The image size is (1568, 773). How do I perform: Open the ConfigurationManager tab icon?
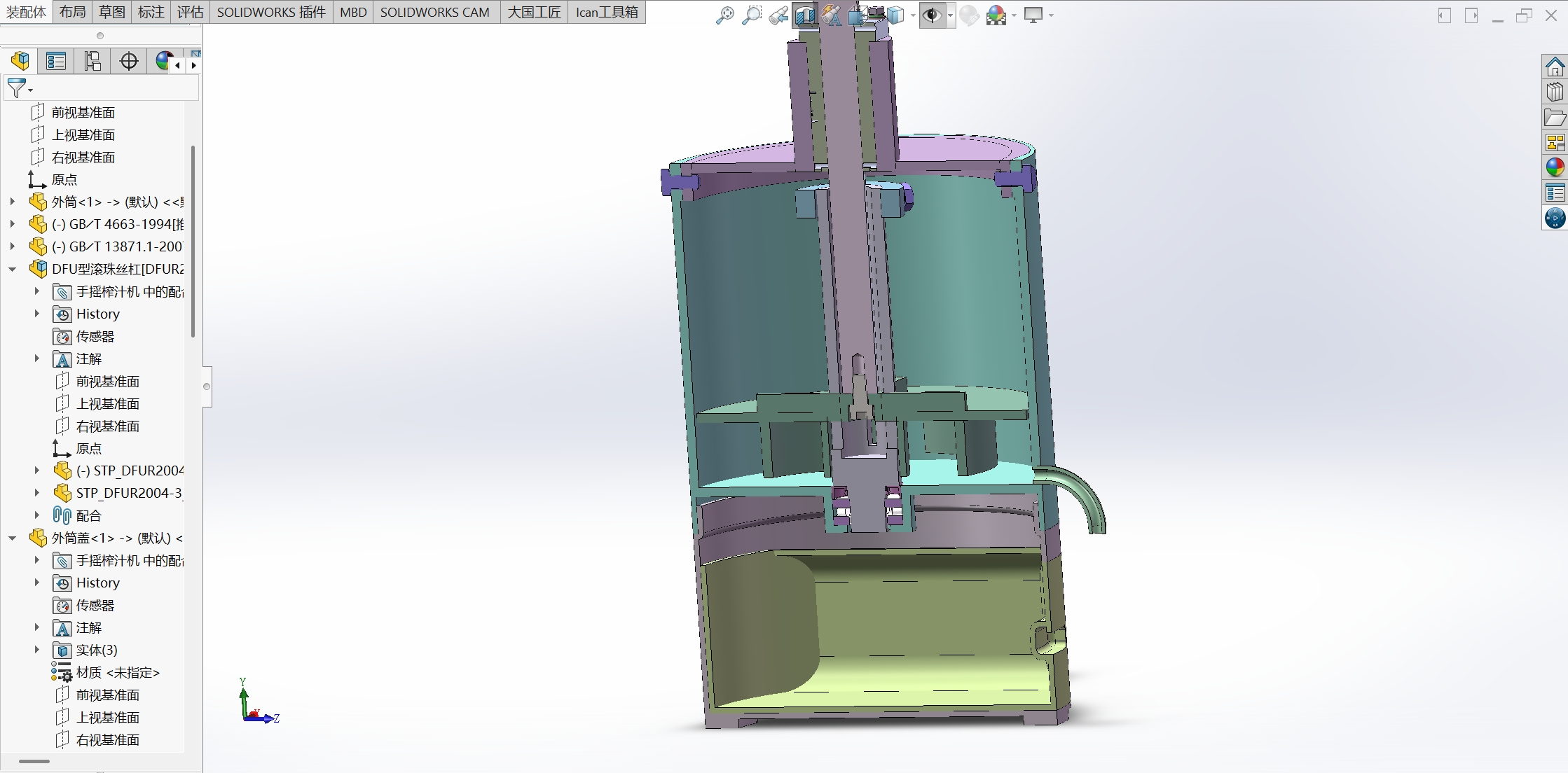92,62
